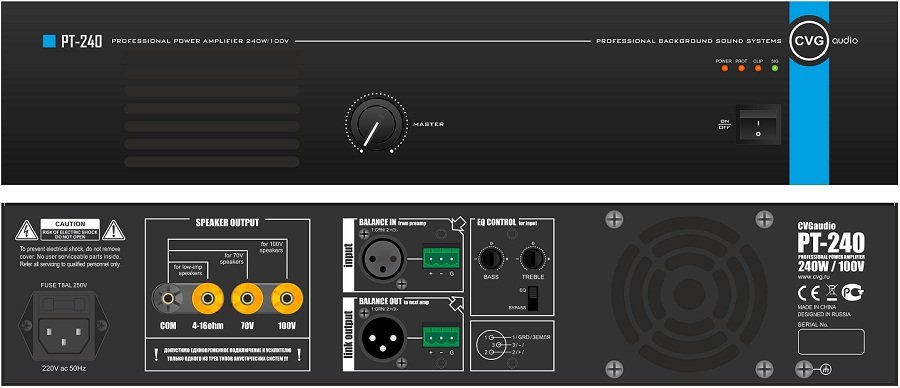Viewport: 900px width, 388px height.
Task: Click the 100V speaker output terminal
Action: (x=287, y=298)
